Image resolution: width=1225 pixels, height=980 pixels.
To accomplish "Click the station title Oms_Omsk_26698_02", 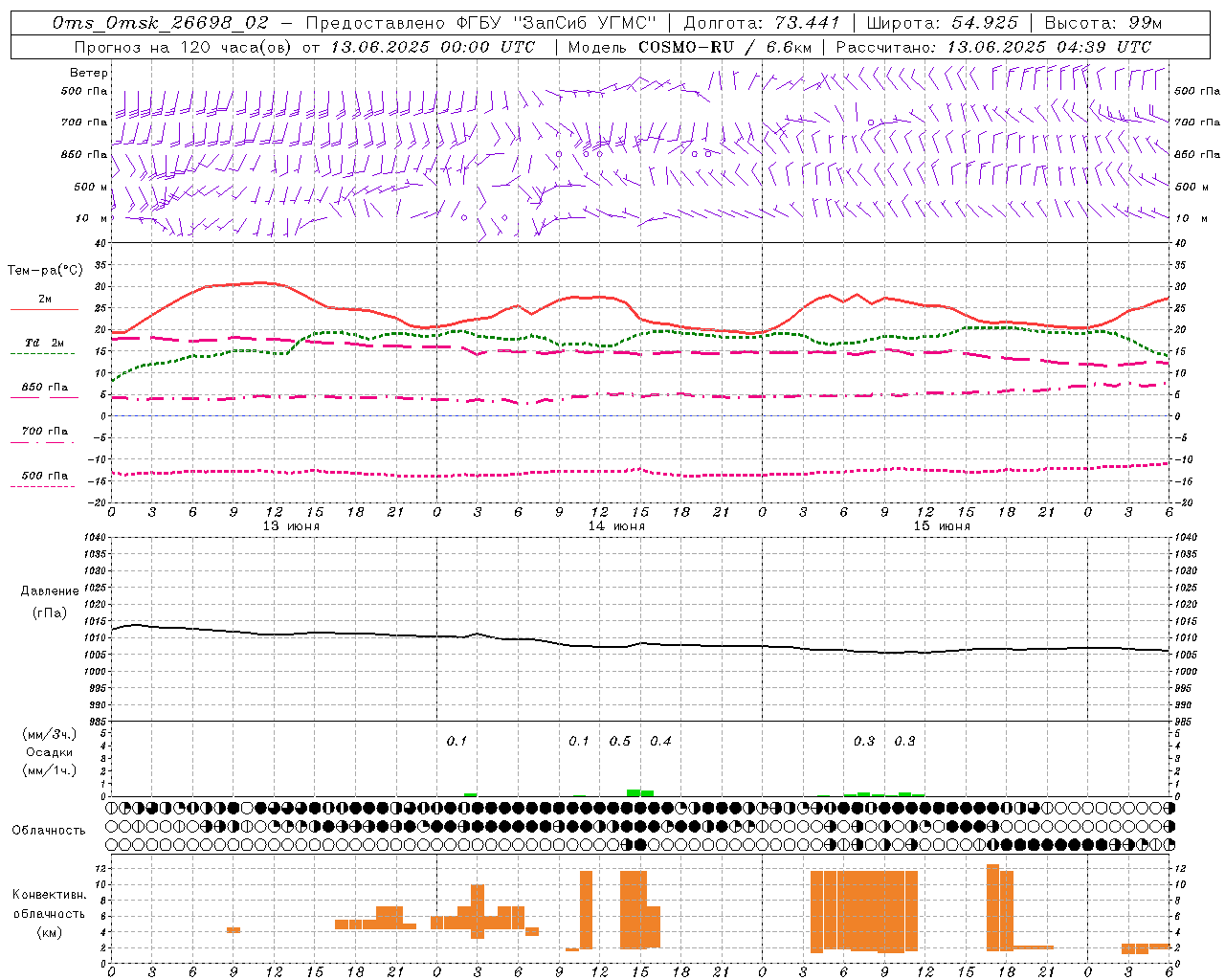I will (161, 23).
